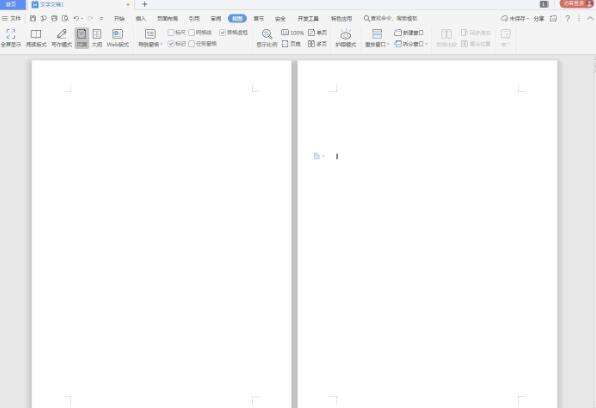Click the red membership button at top right
Screen dimensions: 596x408
[x=576, y=4]
